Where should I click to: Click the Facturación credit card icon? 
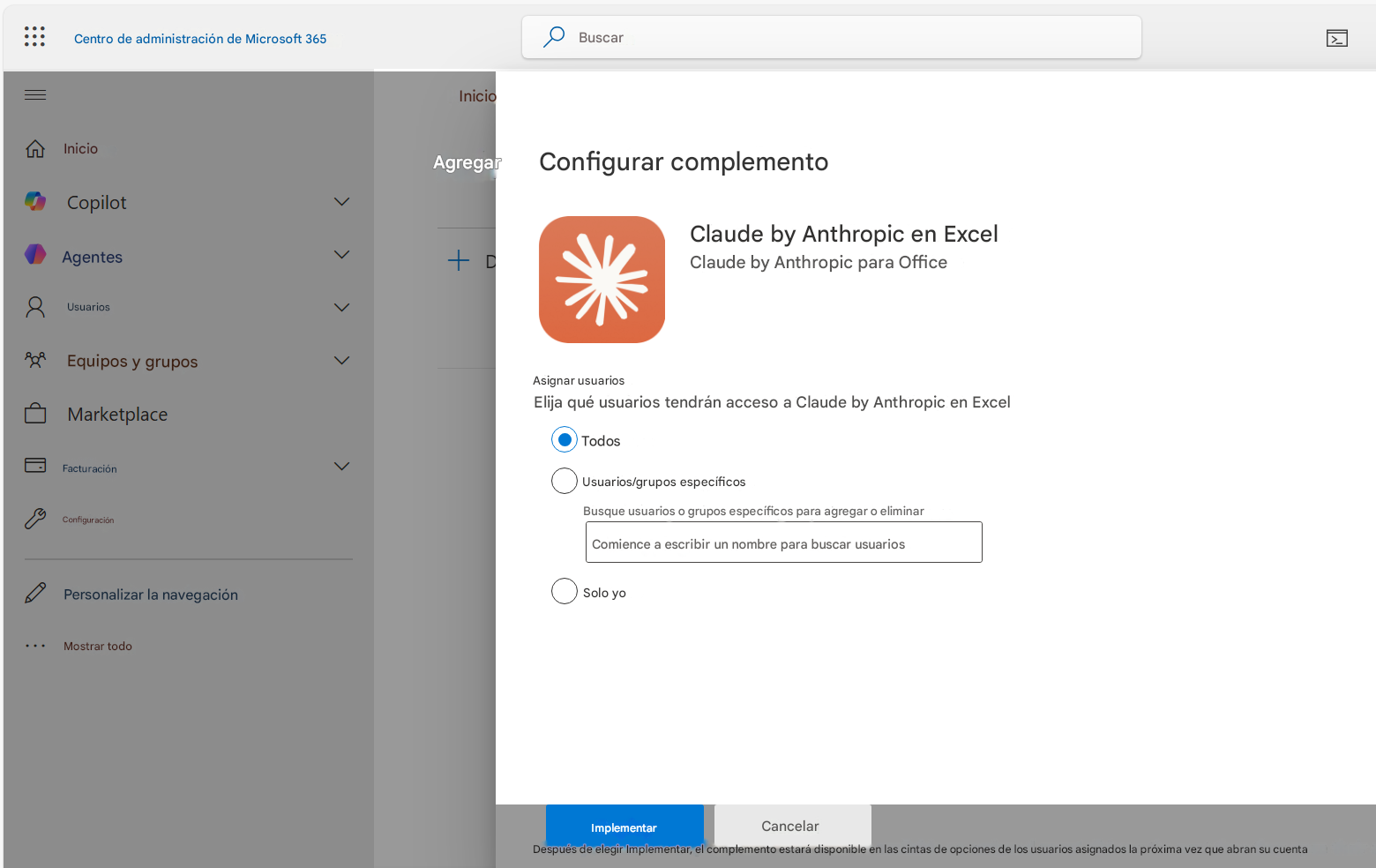click(35, 465)
